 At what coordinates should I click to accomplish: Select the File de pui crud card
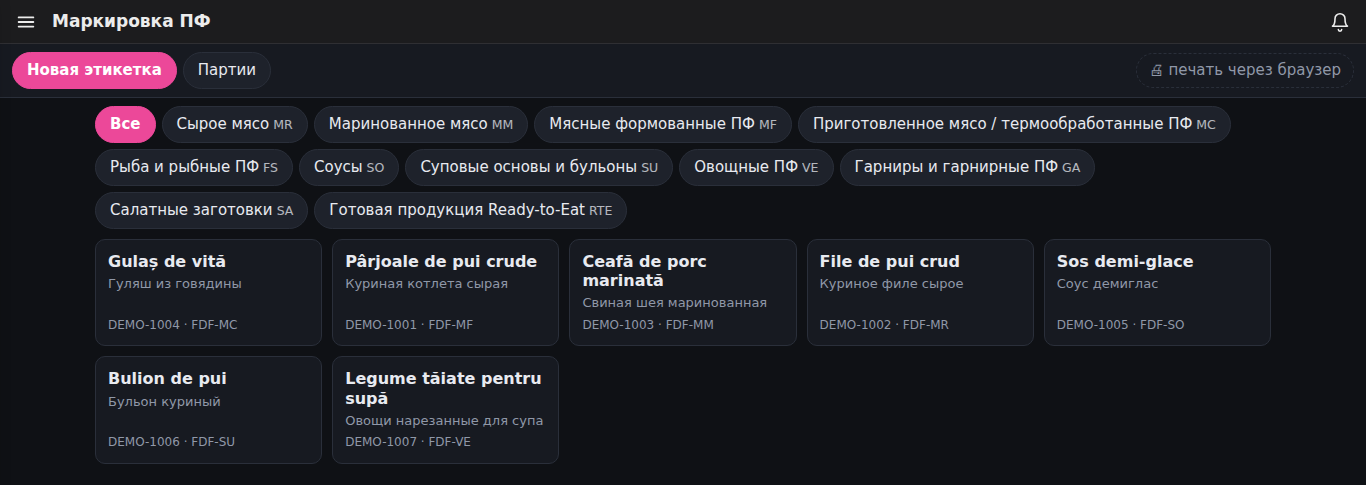920,292
